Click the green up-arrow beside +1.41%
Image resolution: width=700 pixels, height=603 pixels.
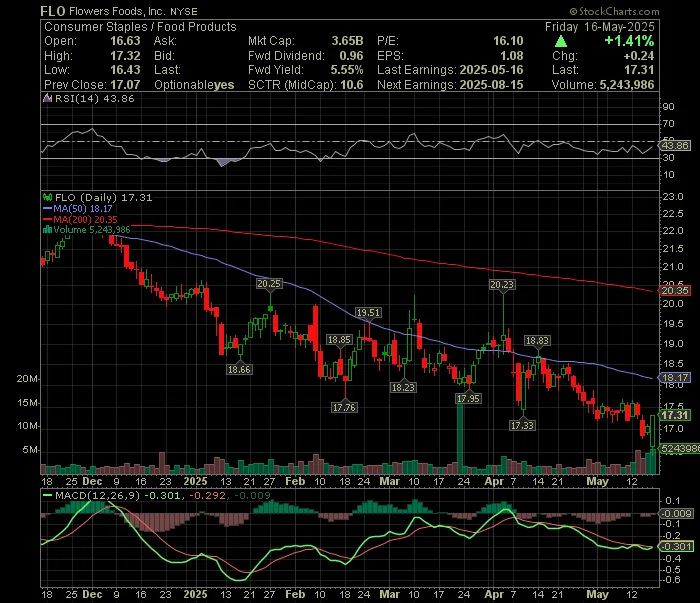[x=561, y=42]
